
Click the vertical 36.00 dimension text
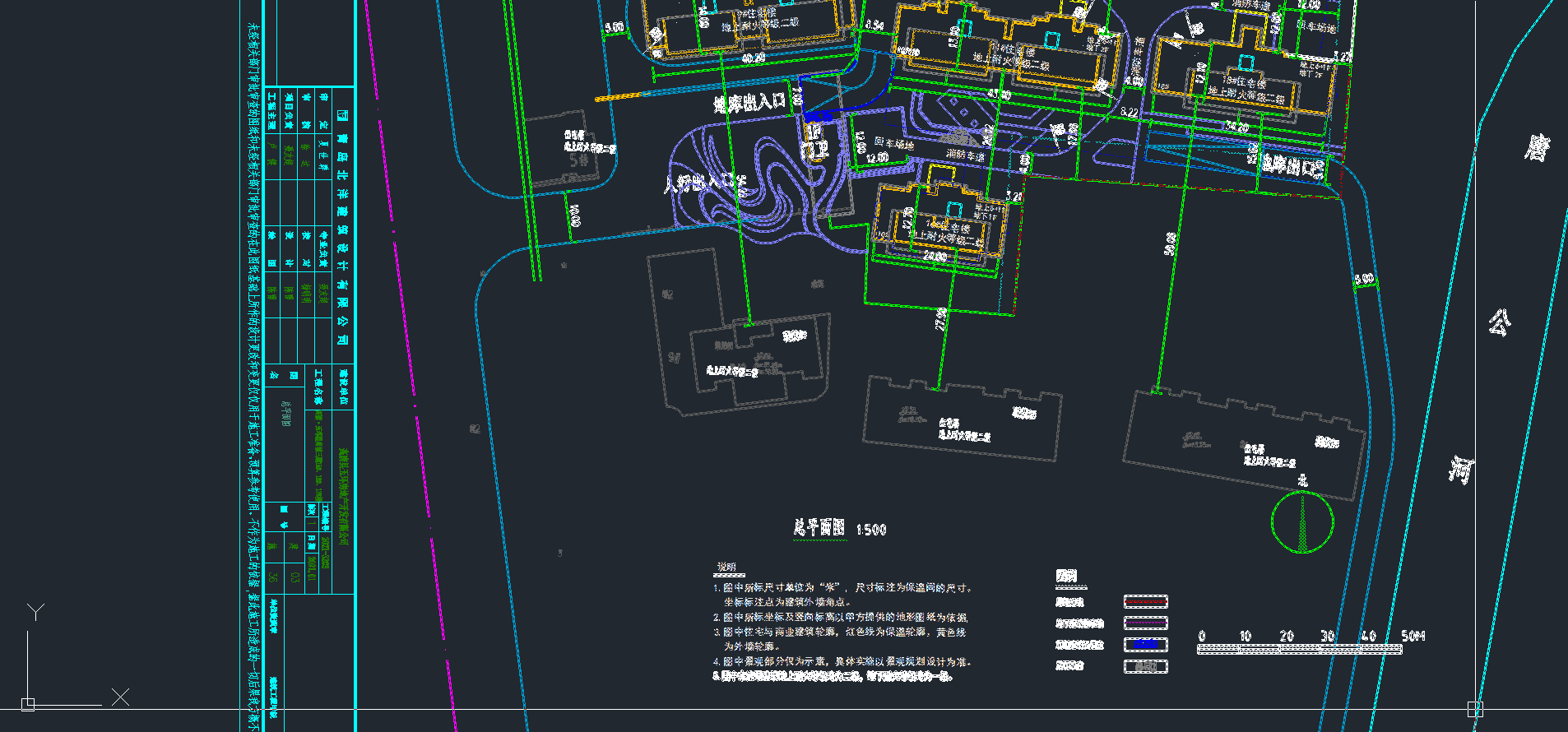tap(1171, 243)
